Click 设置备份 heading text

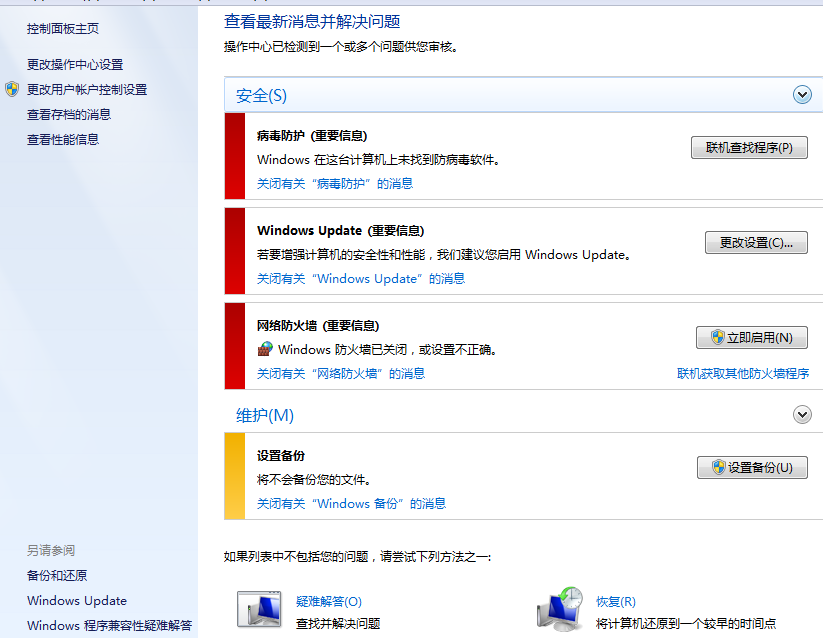(x=281, y=456)
